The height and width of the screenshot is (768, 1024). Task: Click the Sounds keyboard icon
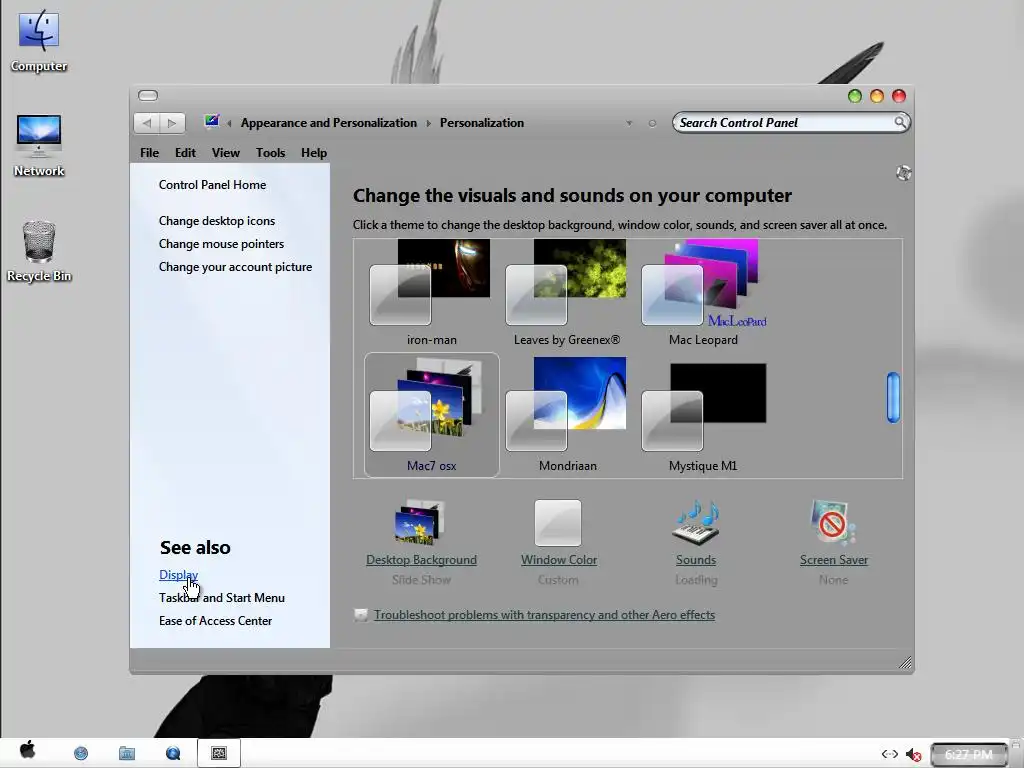pyautogui.click(x=696, y=522)
